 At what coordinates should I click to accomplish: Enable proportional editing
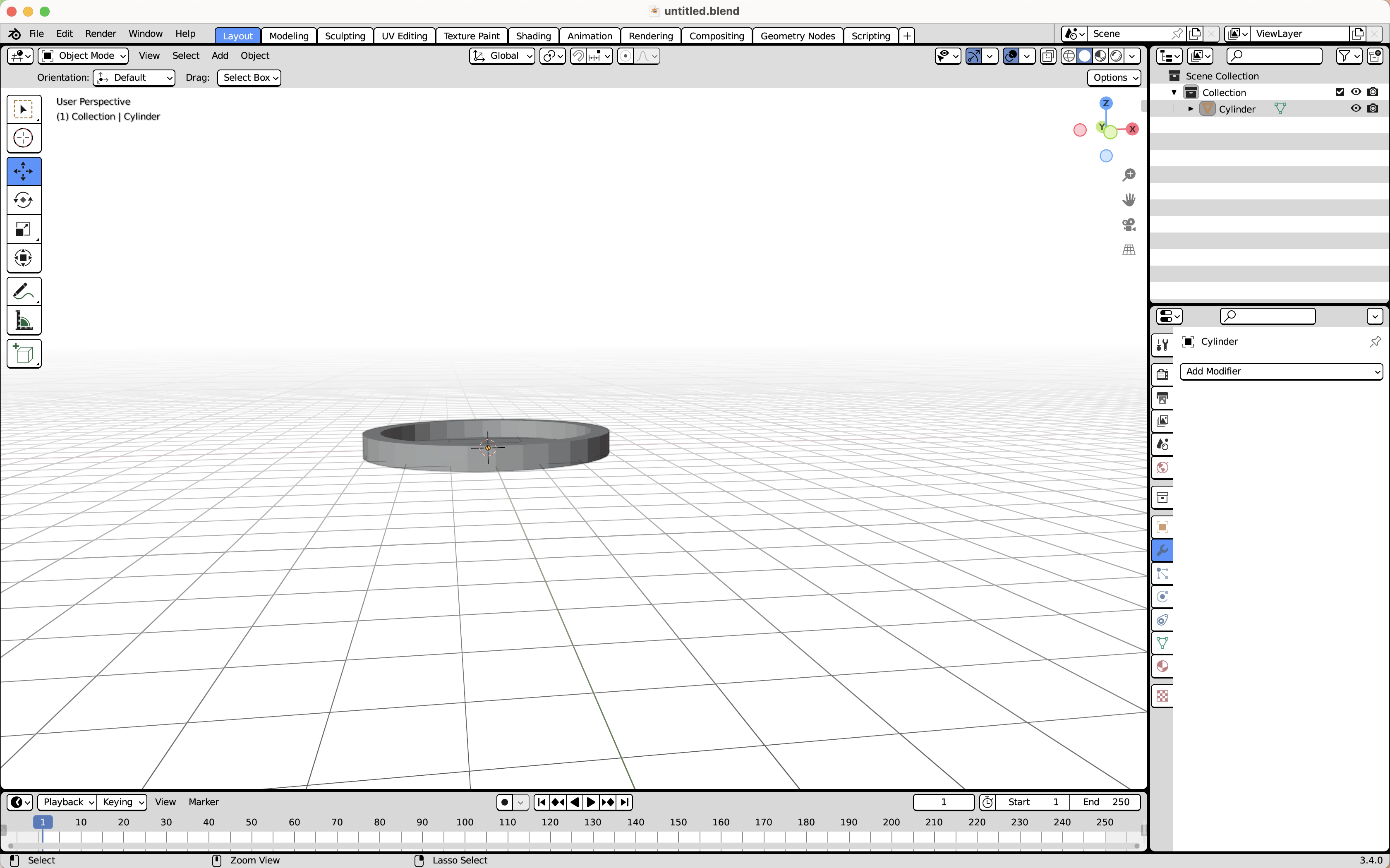[625, 56]
